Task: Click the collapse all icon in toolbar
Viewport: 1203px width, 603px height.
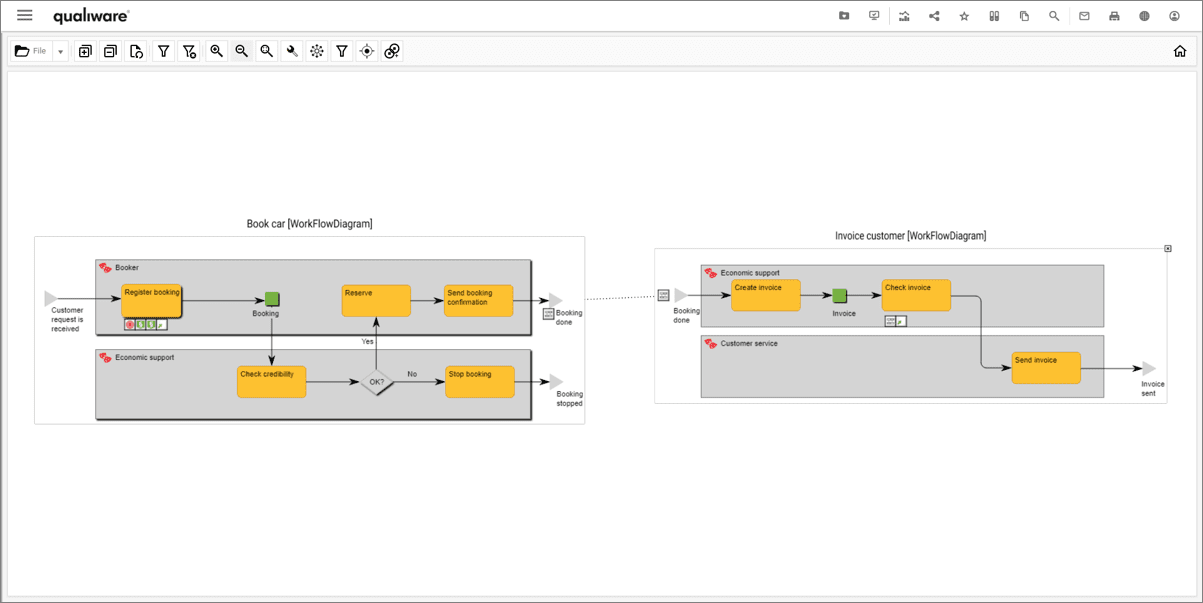Action: click(x=110, y=51)
